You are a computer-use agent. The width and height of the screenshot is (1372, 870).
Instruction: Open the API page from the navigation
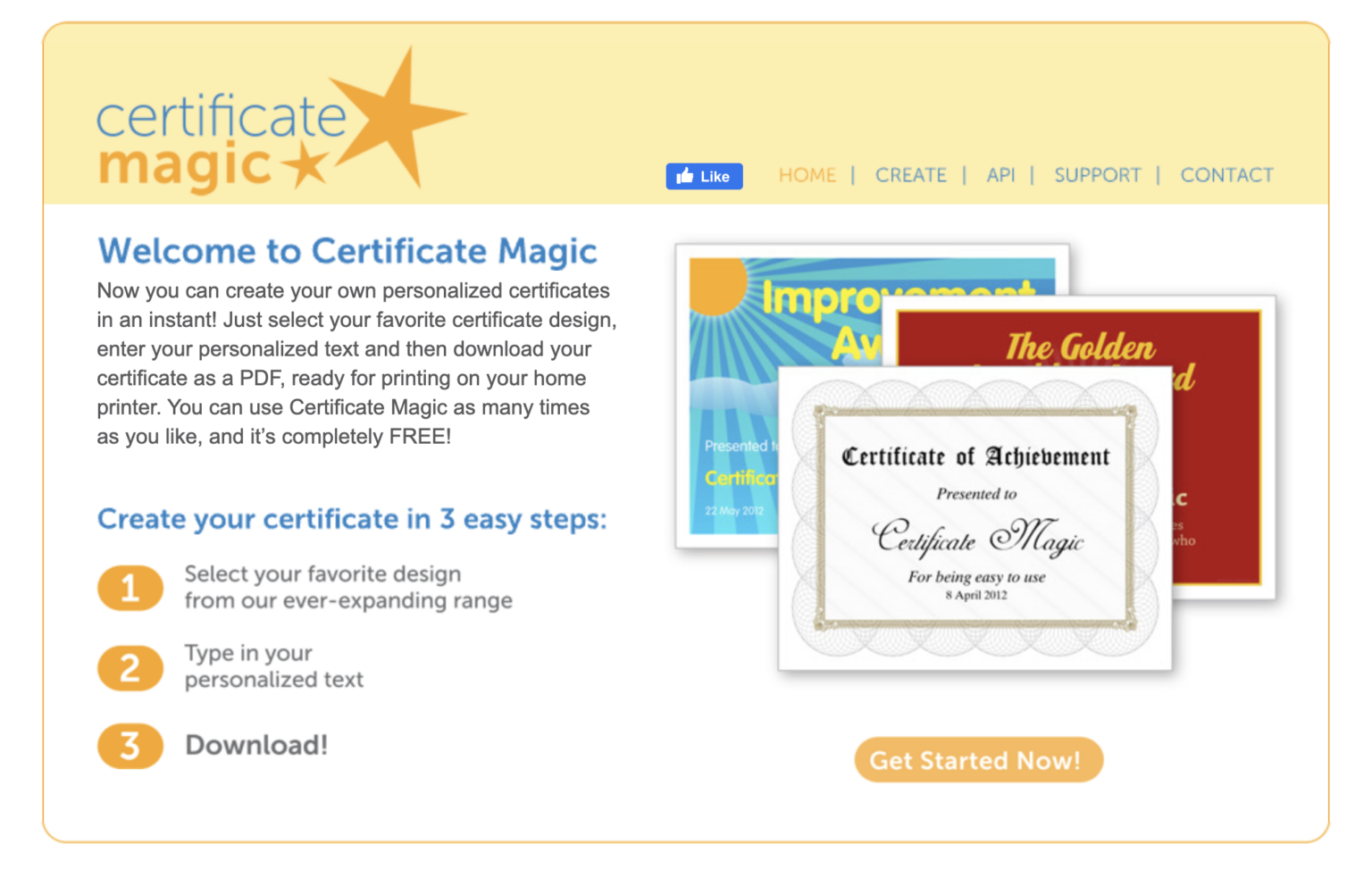tap(1001, 175)
